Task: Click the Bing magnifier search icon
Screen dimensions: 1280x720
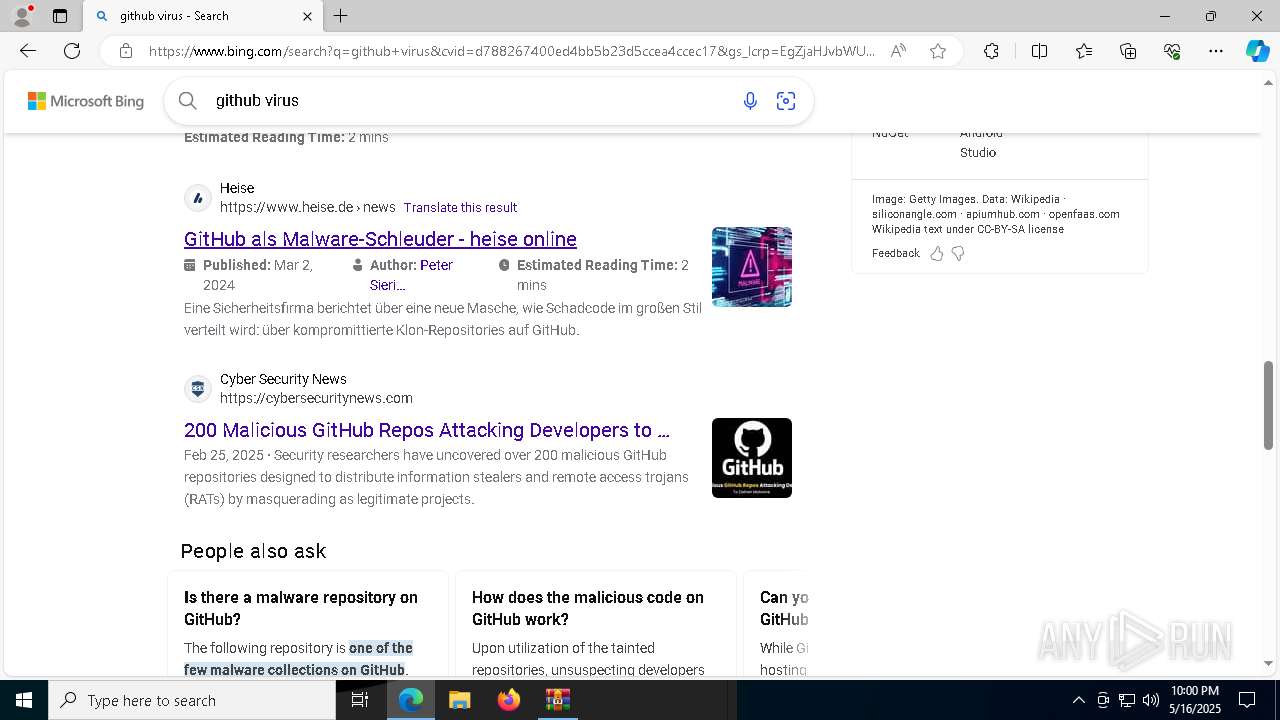Action: click(188, 100)
